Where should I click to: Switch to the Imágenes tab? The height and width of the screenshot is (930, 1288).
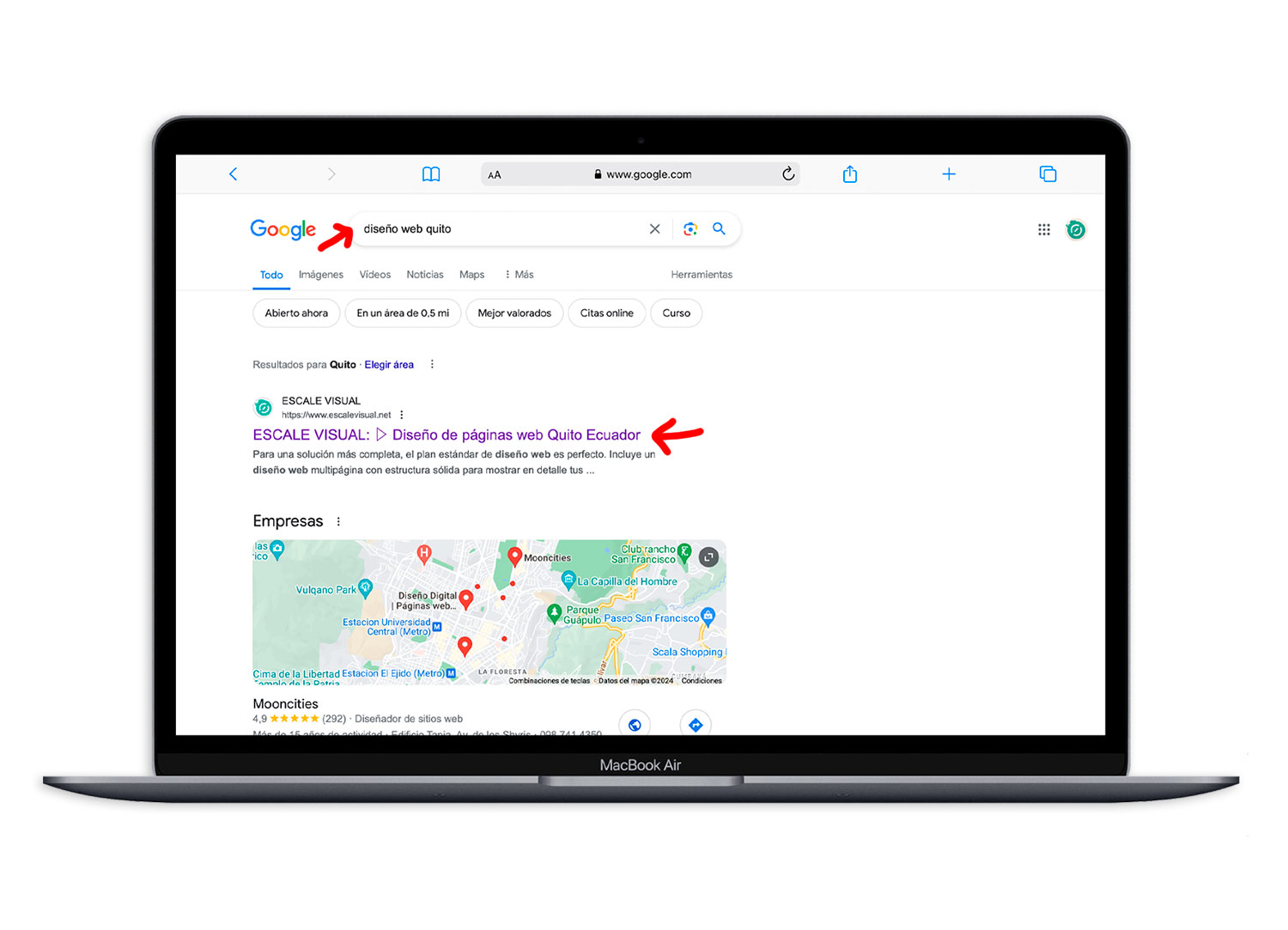click(x=320, y=275)
